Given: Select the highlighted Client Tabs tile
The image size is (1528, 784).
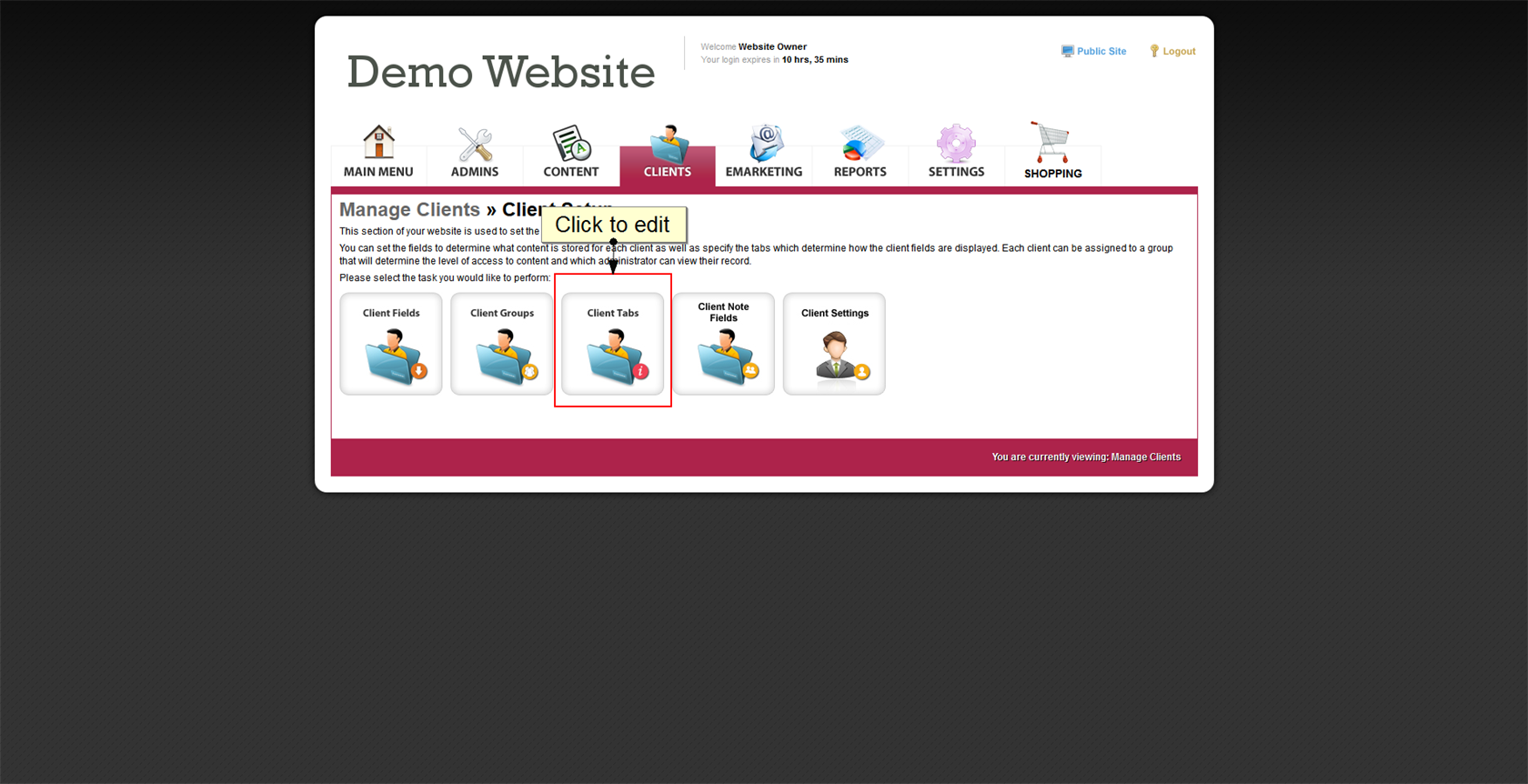Looking at the screenshot, I should click(613, 344).
